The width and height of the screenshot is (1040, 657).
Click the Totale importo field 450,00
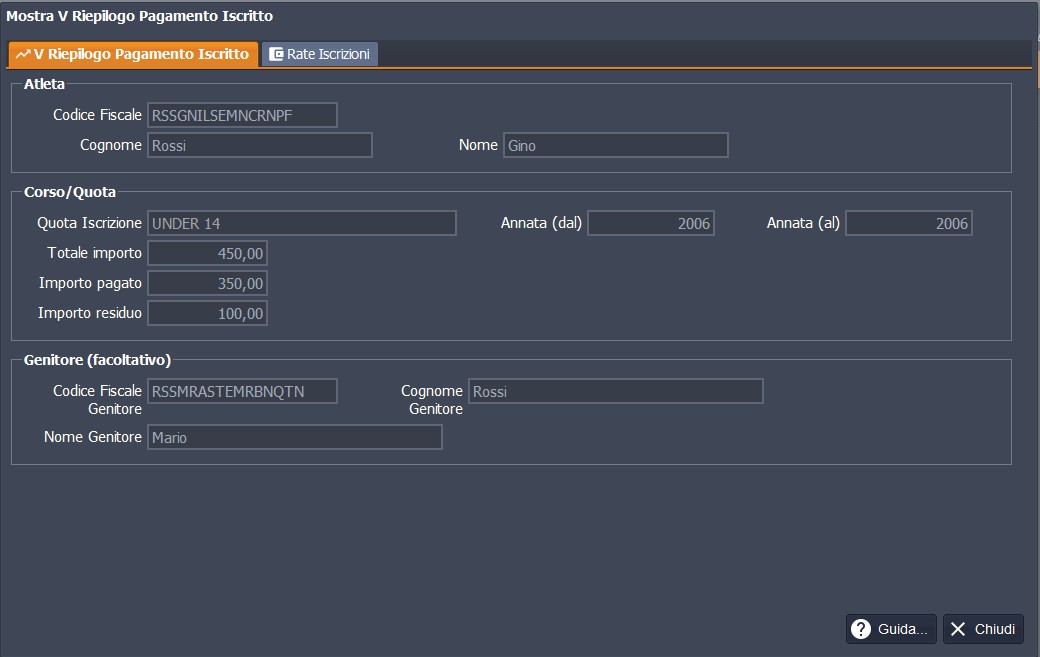207,253
